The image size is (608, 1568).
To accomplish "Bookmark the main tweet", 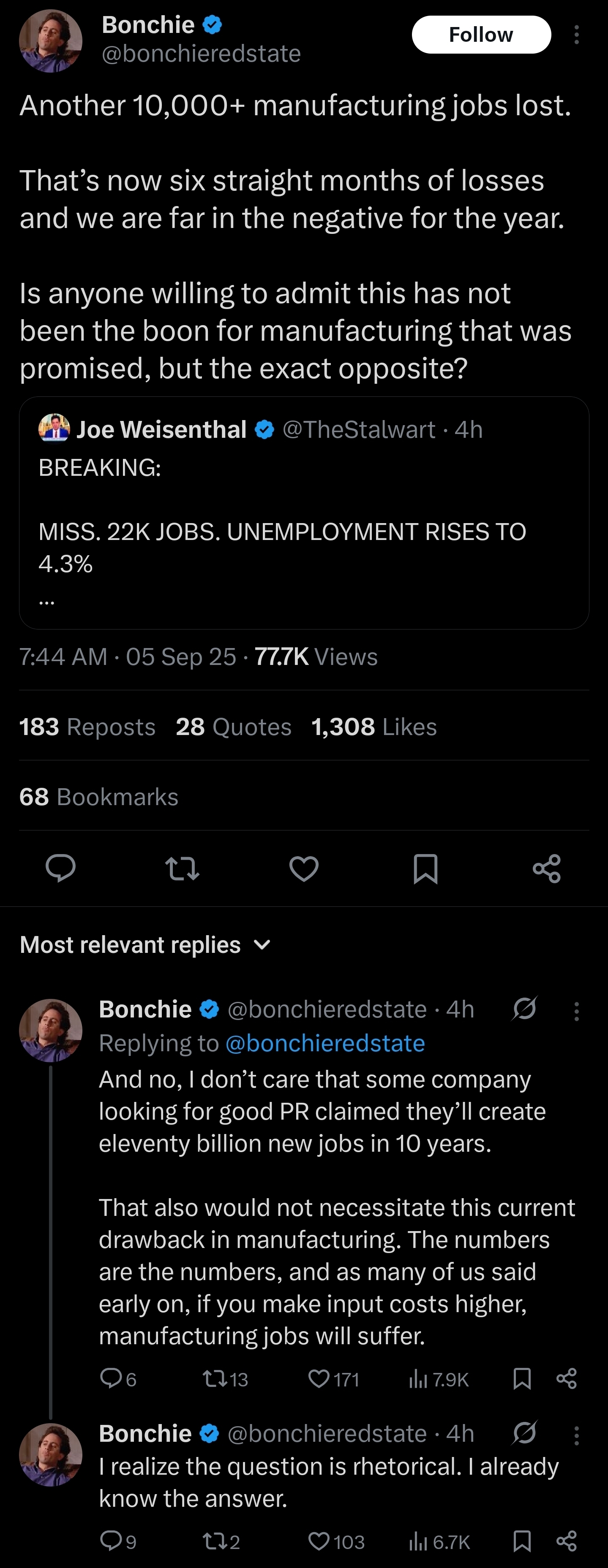I will (425, 868).
